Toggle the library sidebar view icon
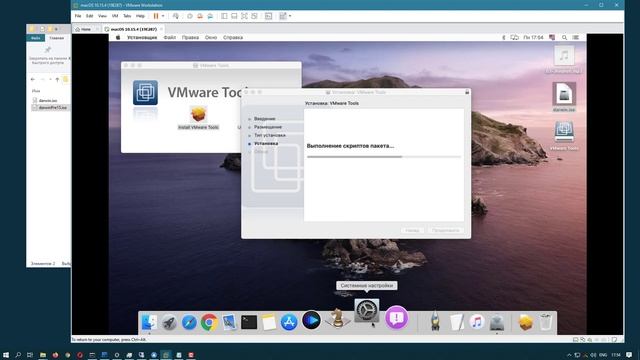Screen dimensions: 640x360 pos(224,16)
